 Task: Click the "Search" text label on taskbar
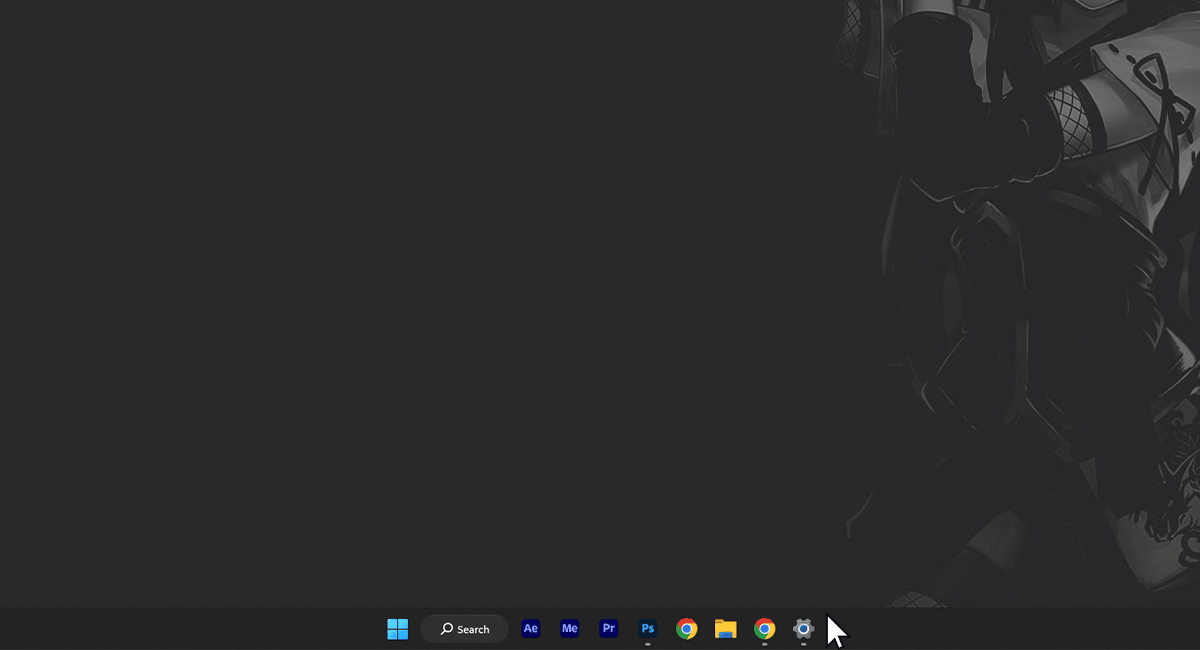point(473,630)
